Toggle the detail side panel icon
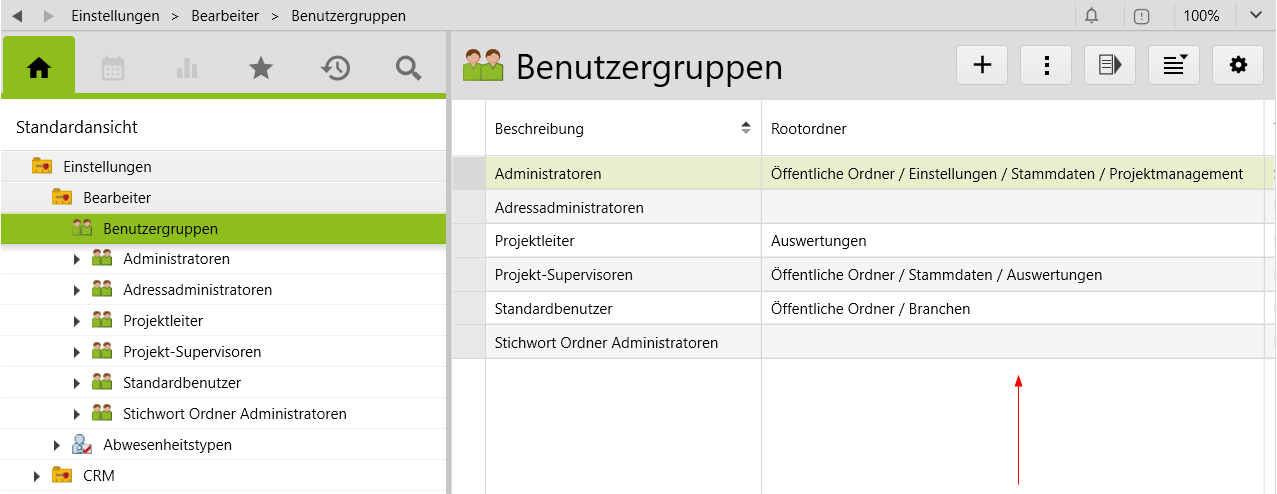The height and width of the screenshot is (494, 1277). coord(1110,65)
